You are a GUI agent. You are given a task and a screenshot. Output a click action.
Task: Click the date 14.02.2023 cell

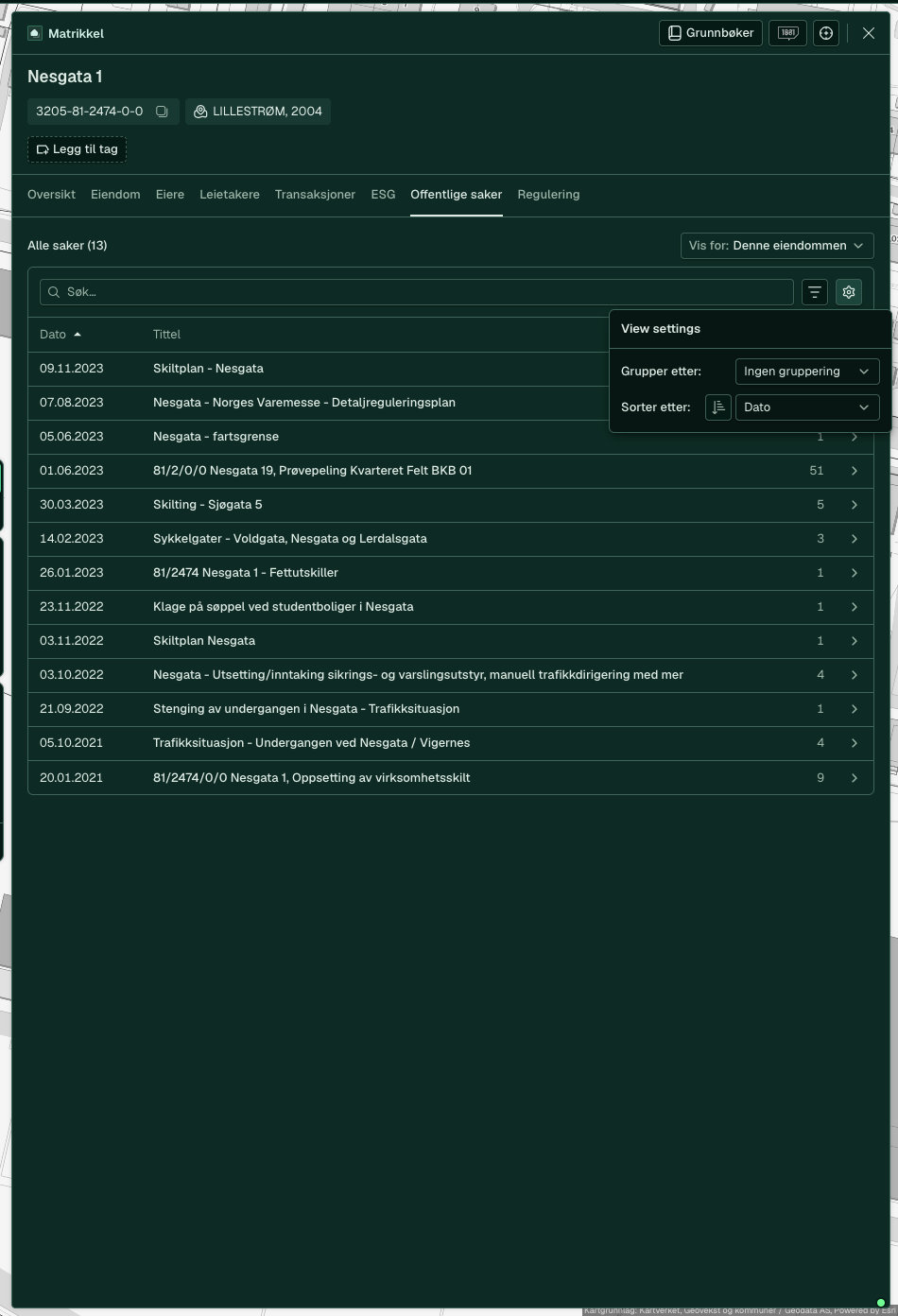[x=72, y=539]
